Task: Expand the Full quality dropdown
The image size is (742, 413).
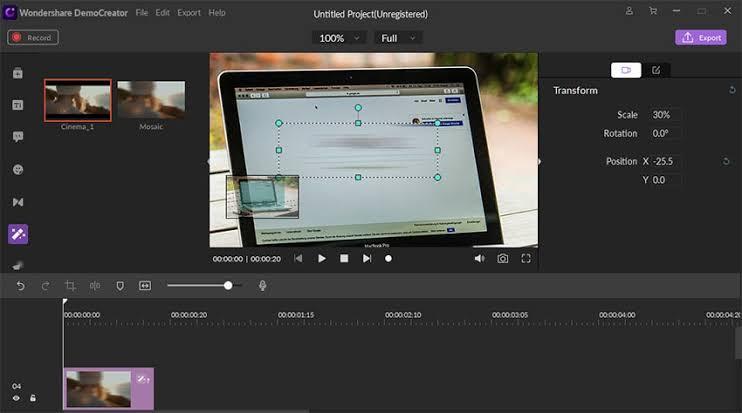Action: [398, 38]
